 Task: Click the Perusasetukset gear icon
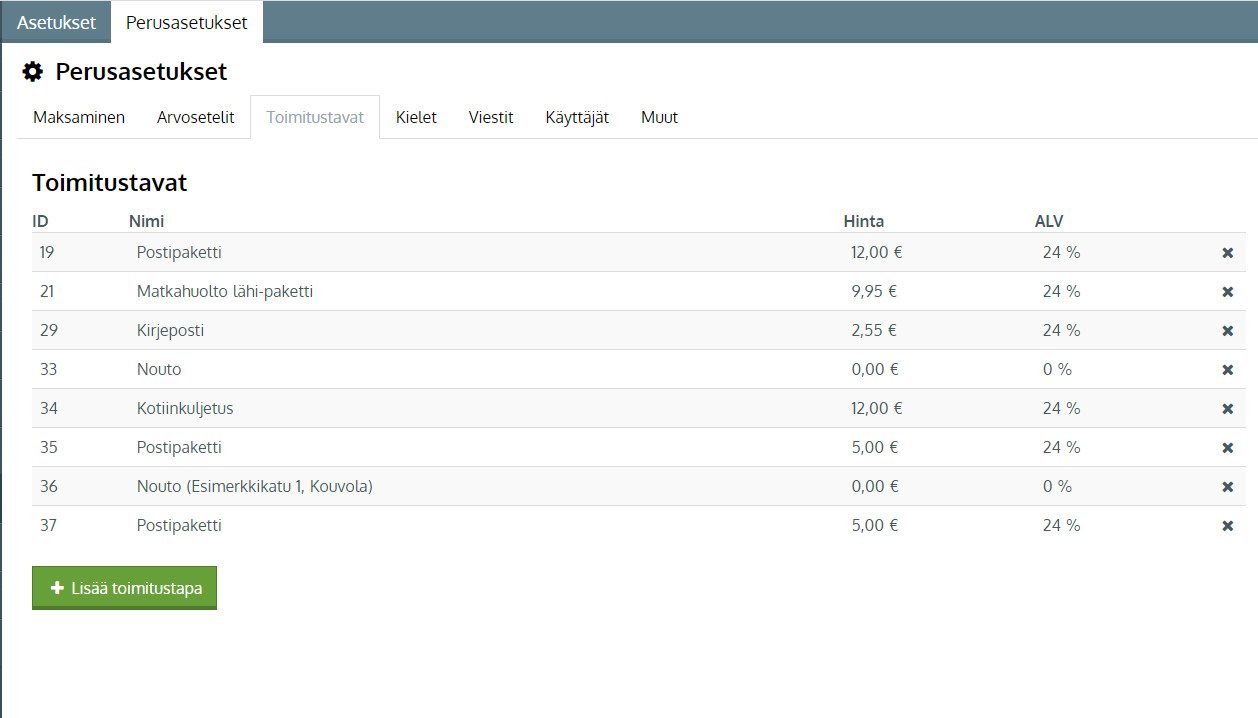[x=33, y=72]
